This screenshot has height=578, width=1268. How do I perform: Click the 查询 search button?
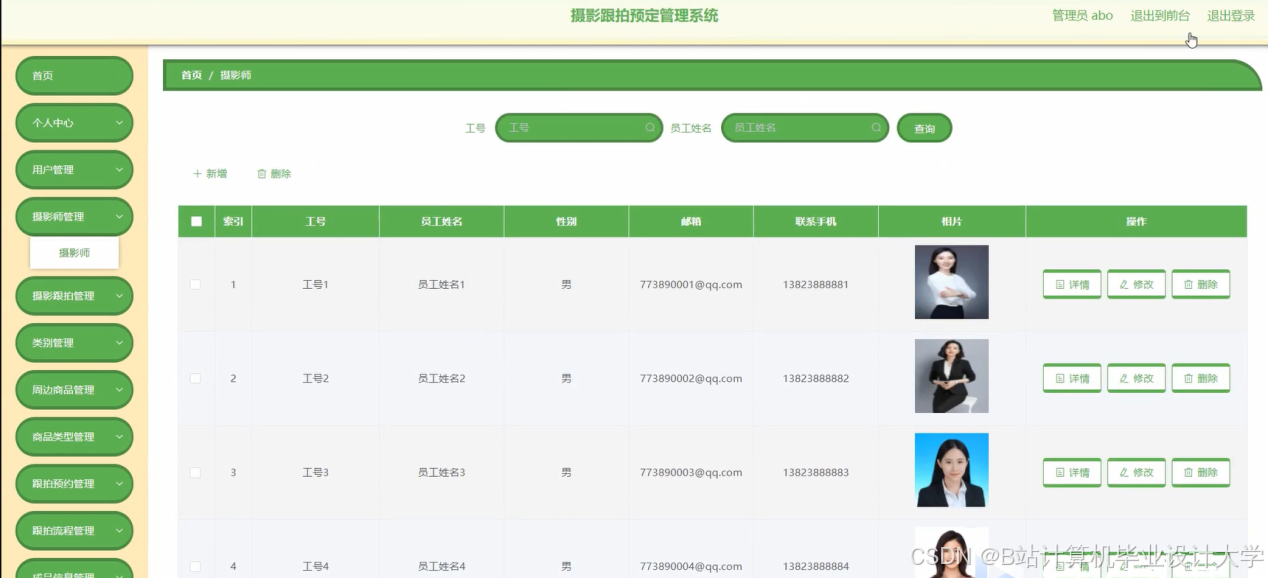click(924, 128)
